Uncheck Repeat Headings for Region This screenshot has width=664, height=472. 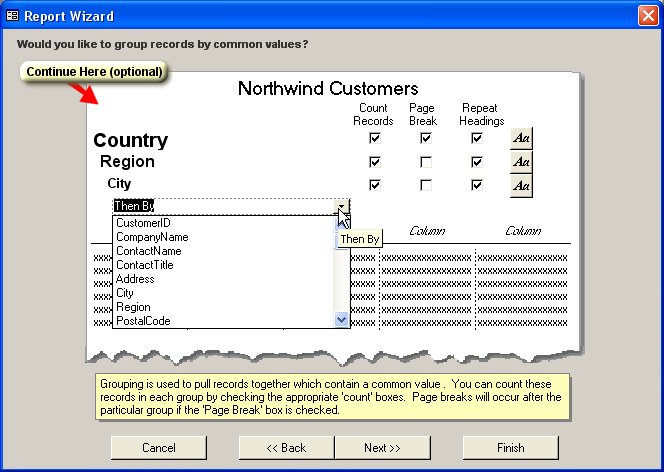[x=476, y=162]
